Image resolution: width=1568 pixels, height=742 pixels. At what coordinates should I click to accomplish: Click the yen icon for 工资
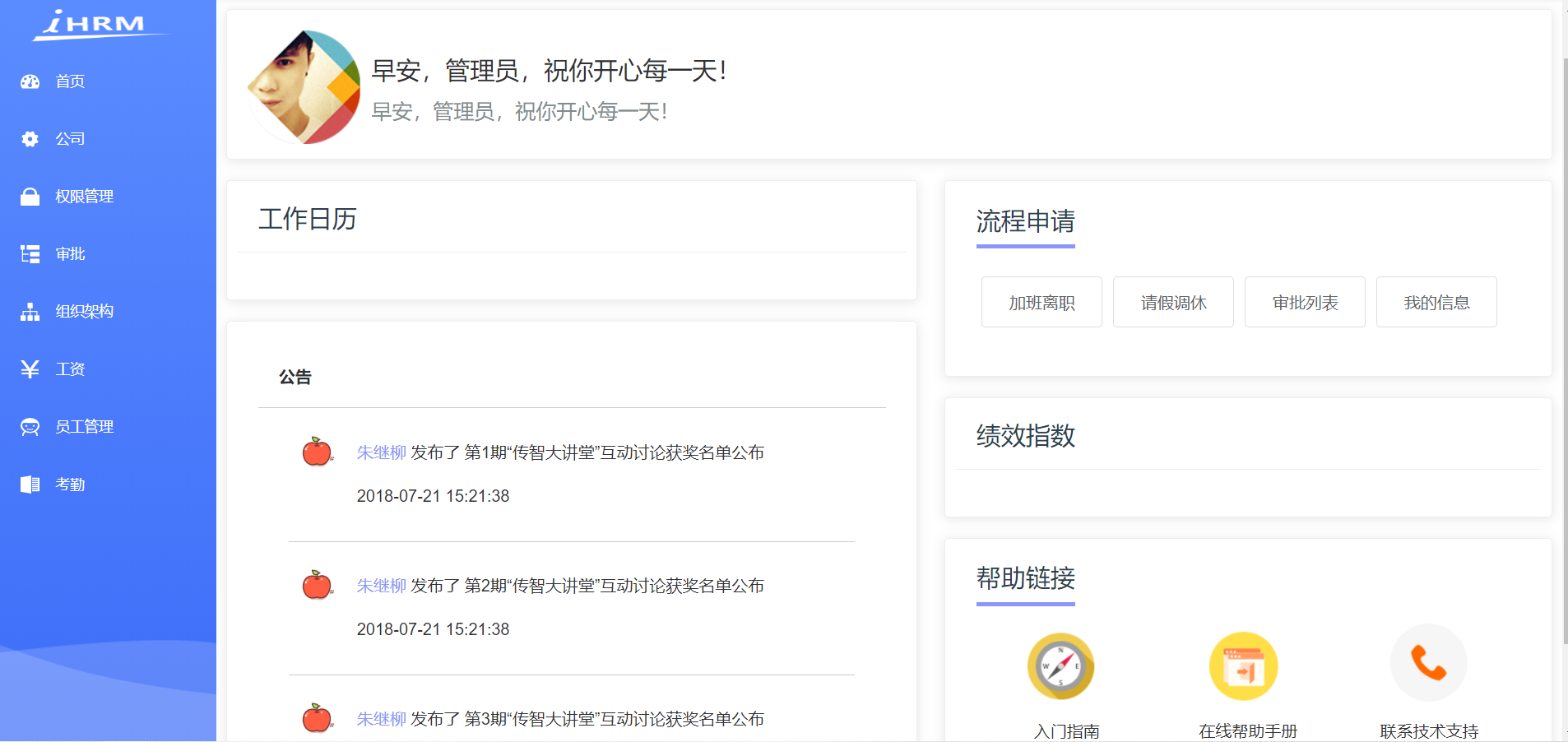[30, 369]
